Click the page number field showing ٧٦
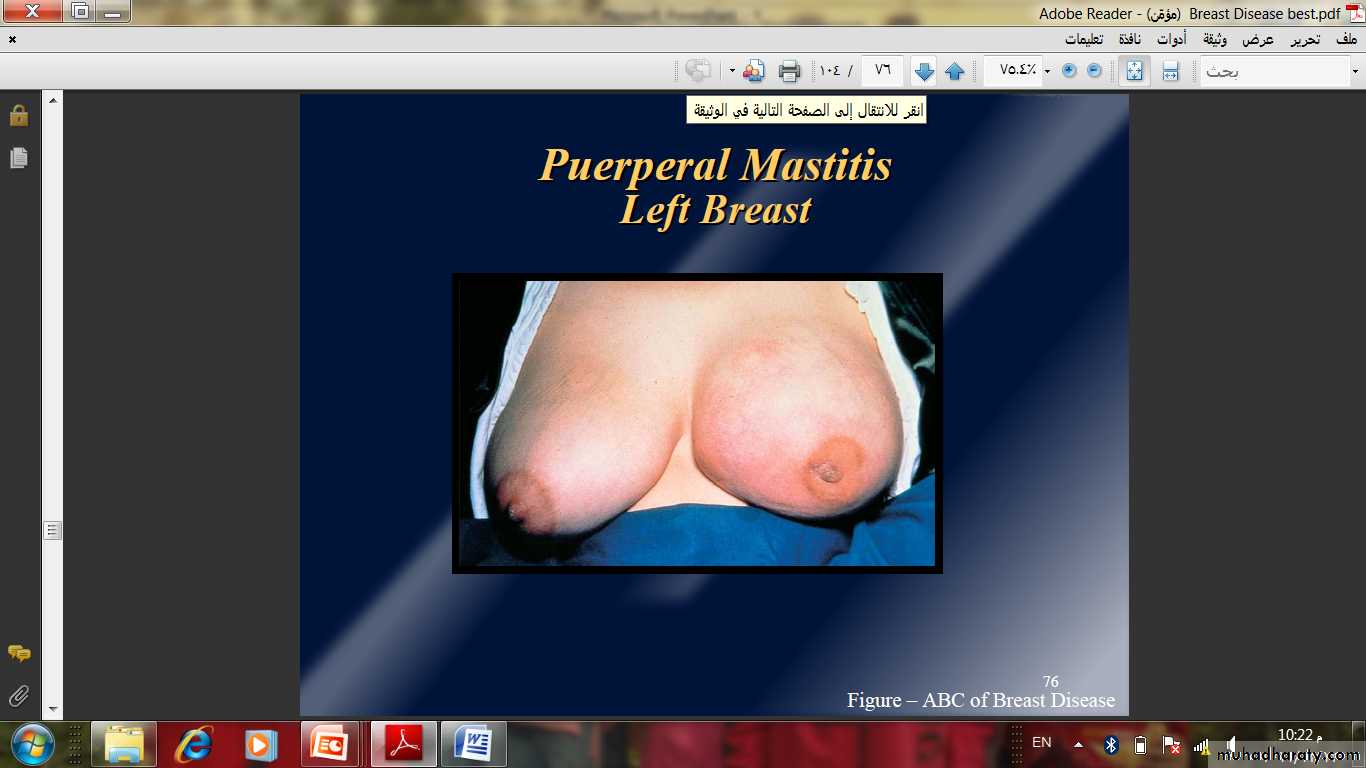The image size is (1366, 768). tap(882, 71)
